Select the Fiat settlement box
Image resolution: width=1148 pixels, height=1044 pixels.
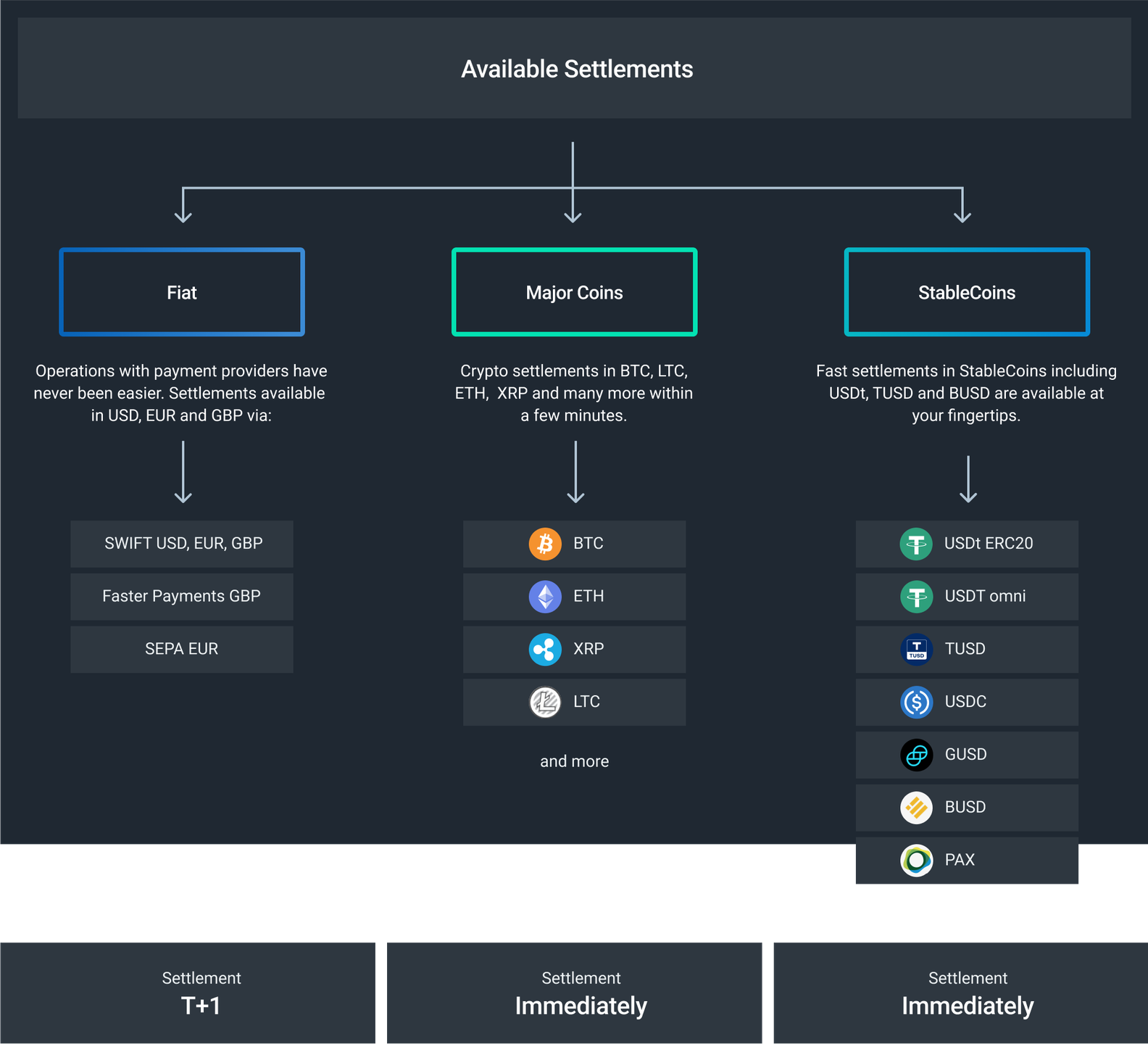tap(182, 292)
